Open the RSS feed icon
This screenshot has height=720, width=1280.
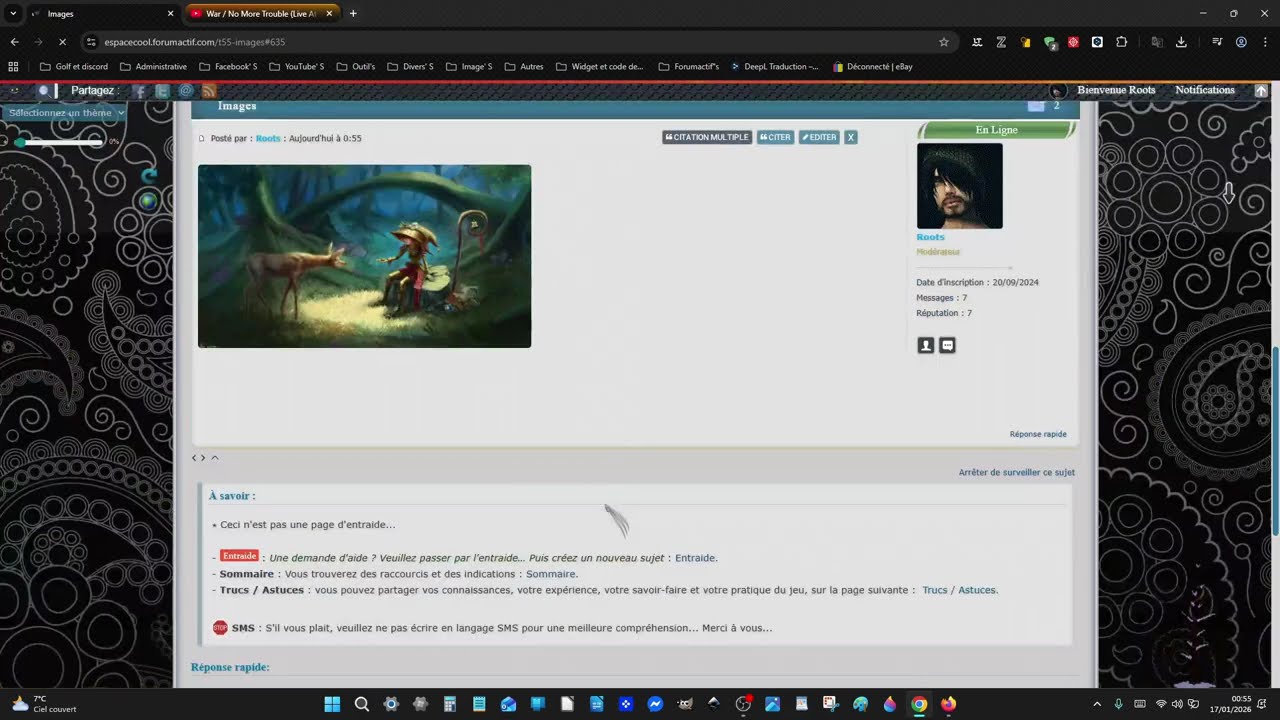(x=209, y=91)
